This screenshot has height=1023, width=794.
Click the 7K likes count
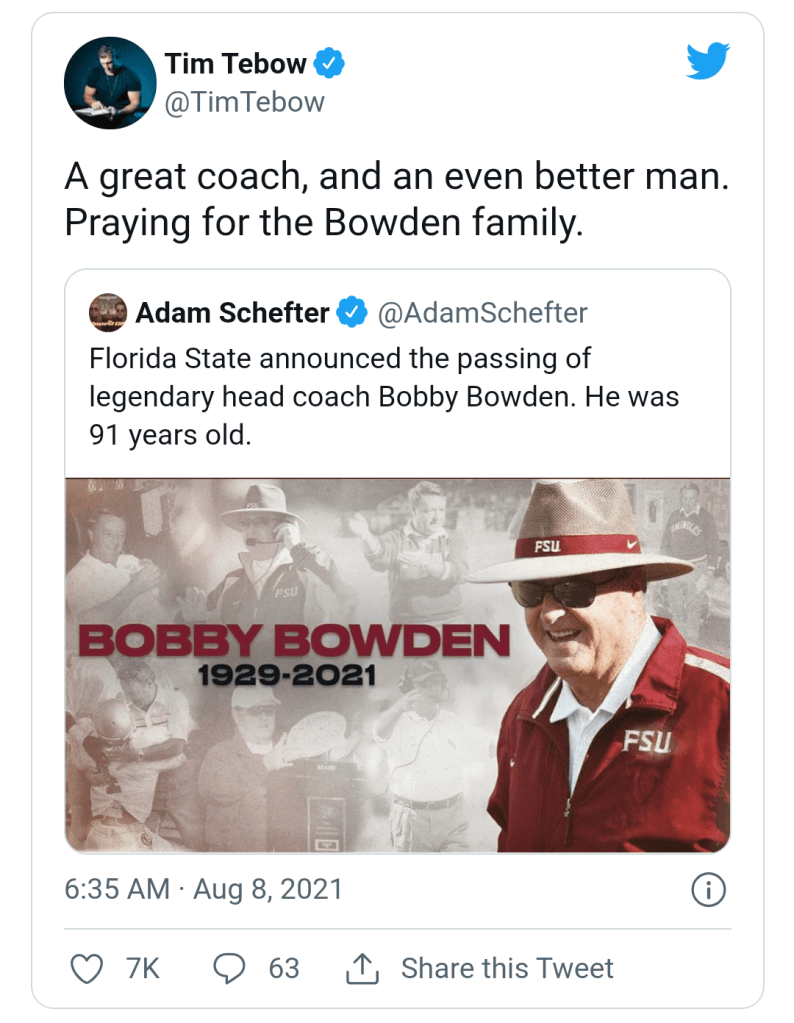coord(143,968)
